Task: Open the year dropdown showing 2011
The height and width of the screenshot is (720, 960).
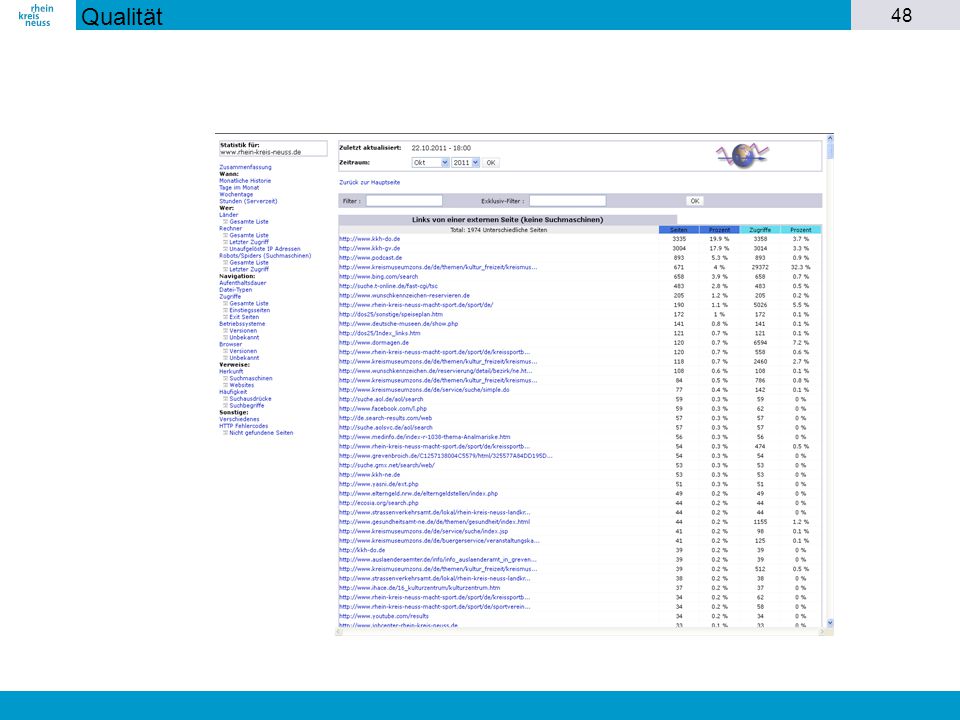Action: coord(465,163)
